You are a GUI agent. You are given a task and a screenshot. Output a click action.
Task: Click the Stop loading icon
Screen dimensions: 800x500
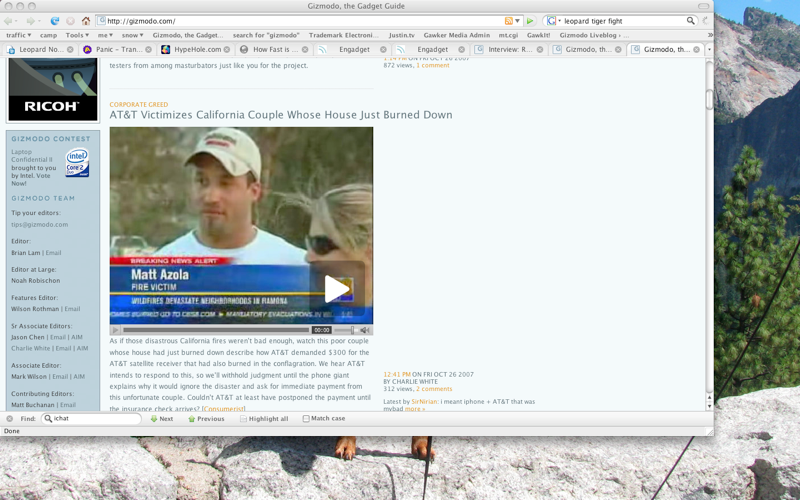point(70,21)
